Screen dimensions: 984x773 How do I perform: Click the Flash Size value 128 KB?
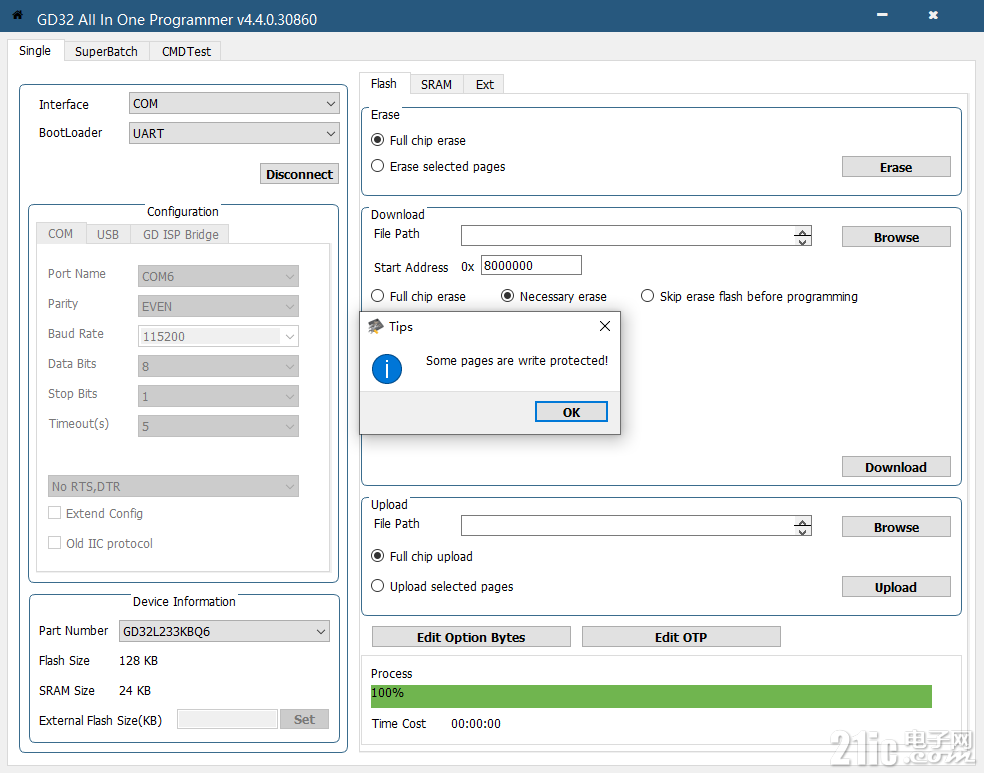139,661
